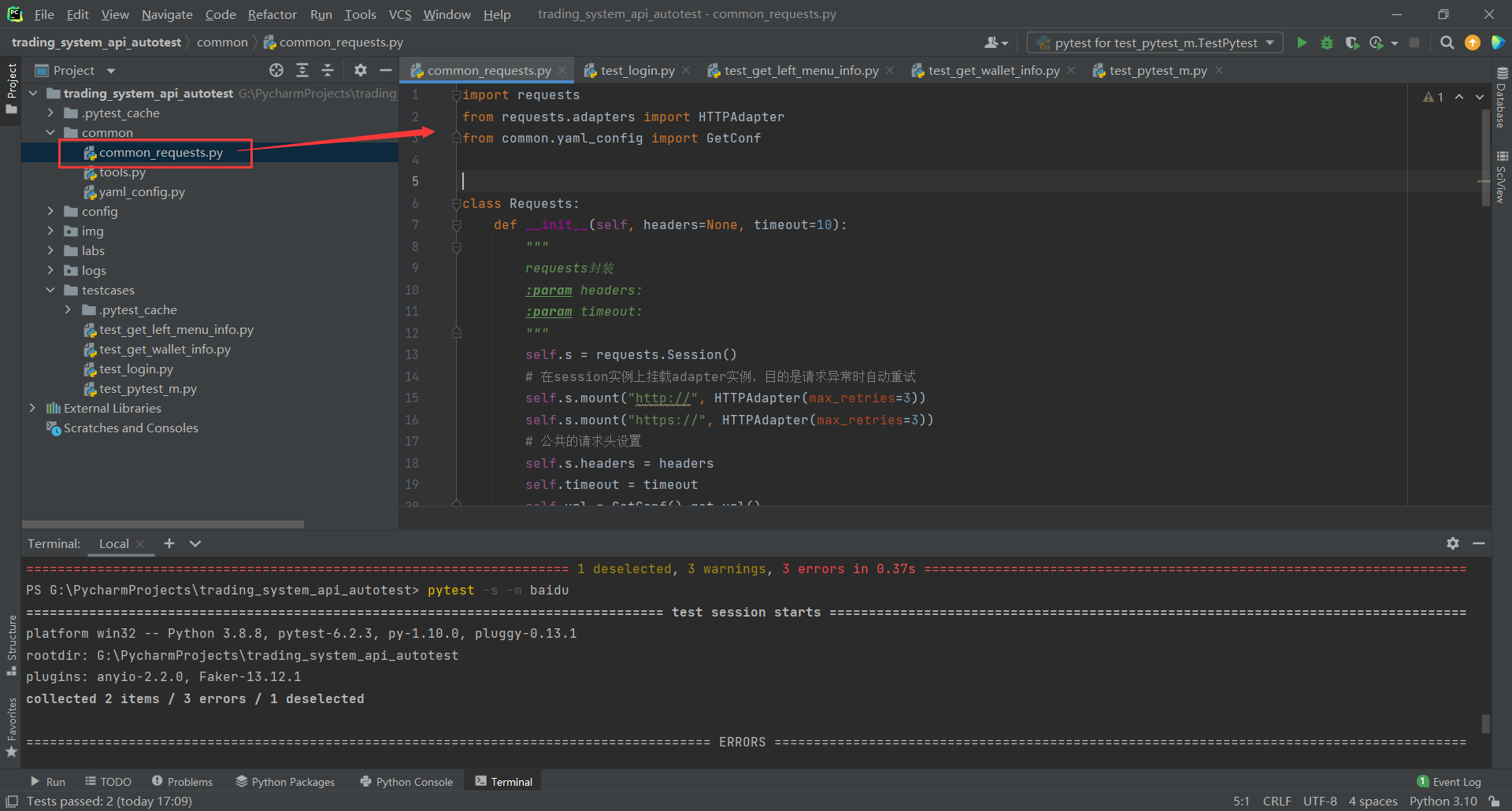This screenshot has width=1512, height=811.
Task: Open Python Console tool window
Action: (x=406, y=781)
